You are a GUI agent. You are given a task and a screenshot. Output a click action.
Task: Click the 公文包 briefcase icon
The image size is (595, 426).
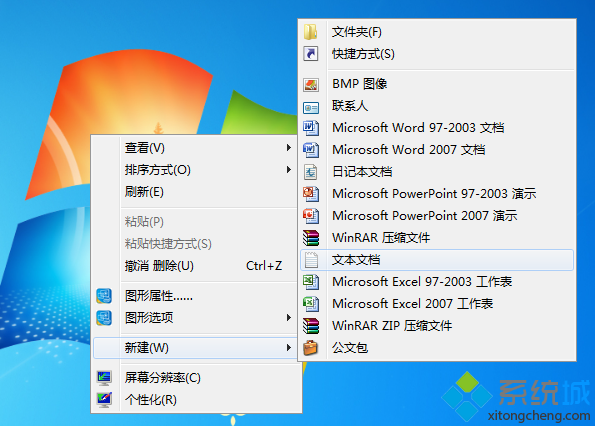tap(311, 348)
